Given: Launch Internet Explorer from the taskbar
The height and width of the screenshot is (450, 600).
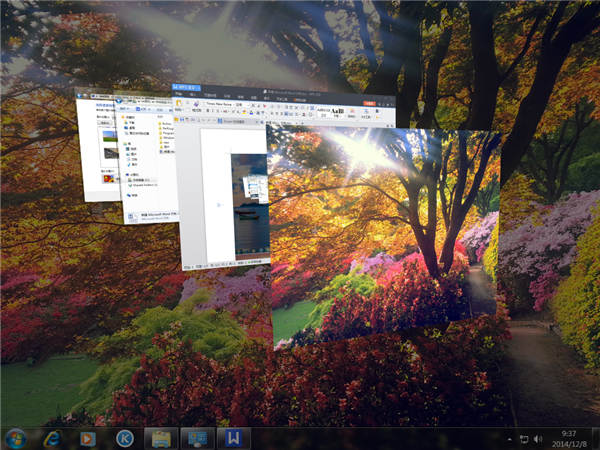Looking at the screenshot, I should tap(51, 439).
